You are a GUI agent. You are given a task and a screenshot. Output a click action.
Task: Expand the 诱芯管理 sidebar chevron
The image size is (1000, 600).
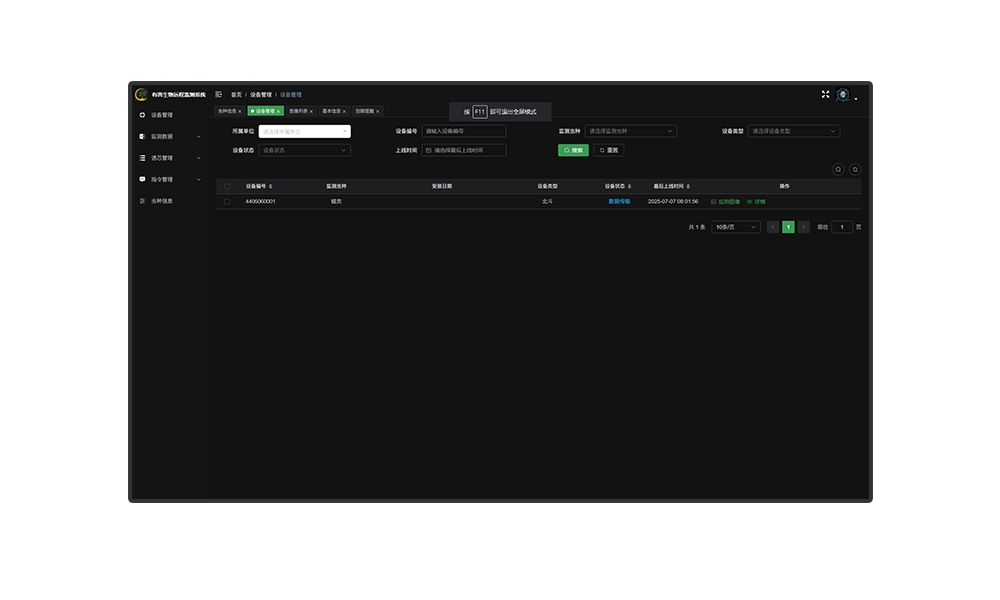[x=198, y=158]
